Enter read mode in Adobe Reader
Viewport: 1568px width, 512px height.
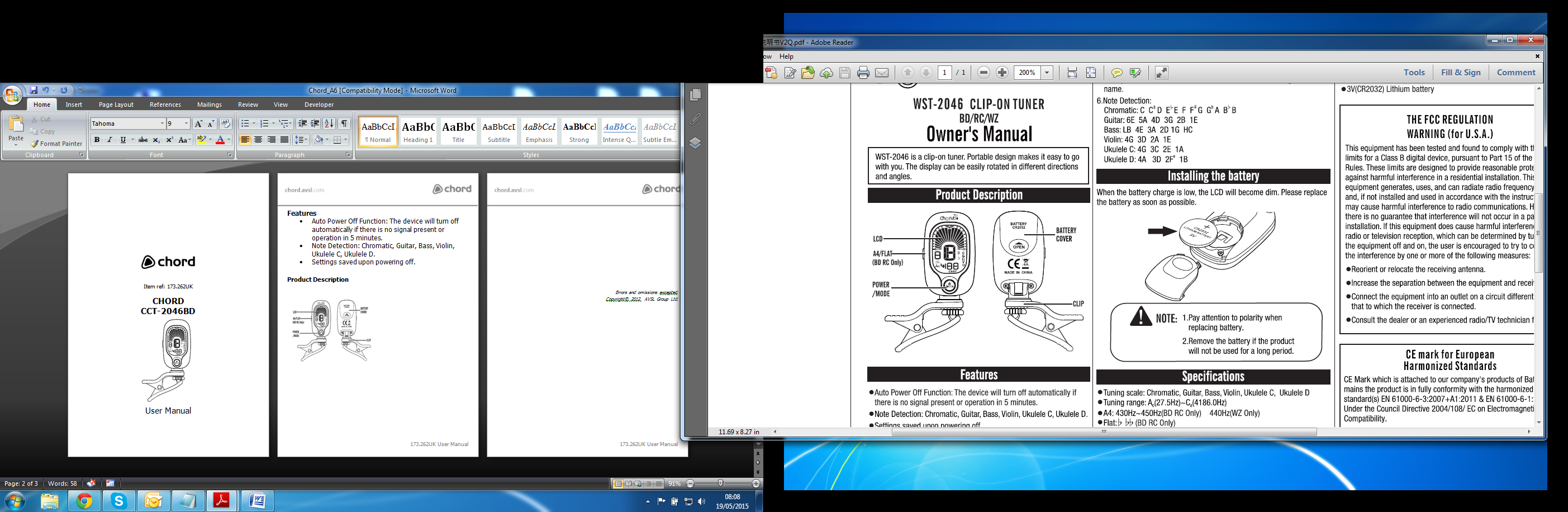1162,73
